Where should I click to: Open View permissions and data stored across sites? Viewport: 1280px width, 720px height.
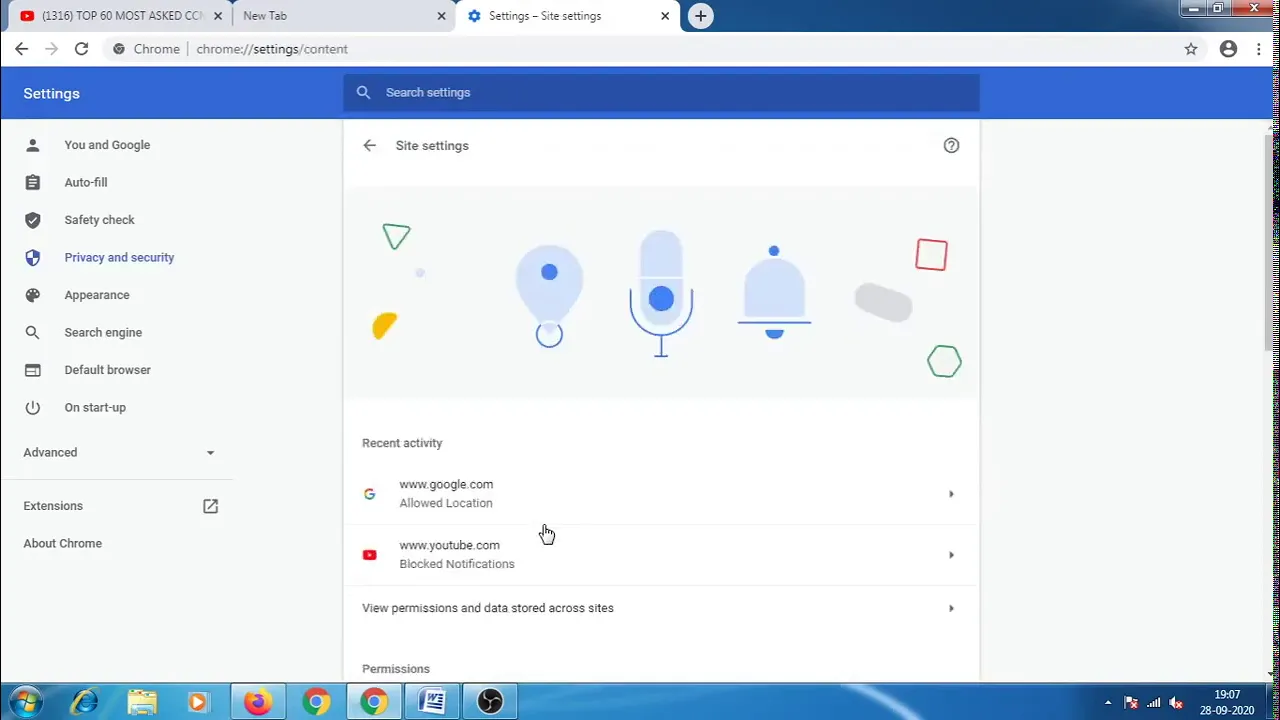tap(661, 608)
